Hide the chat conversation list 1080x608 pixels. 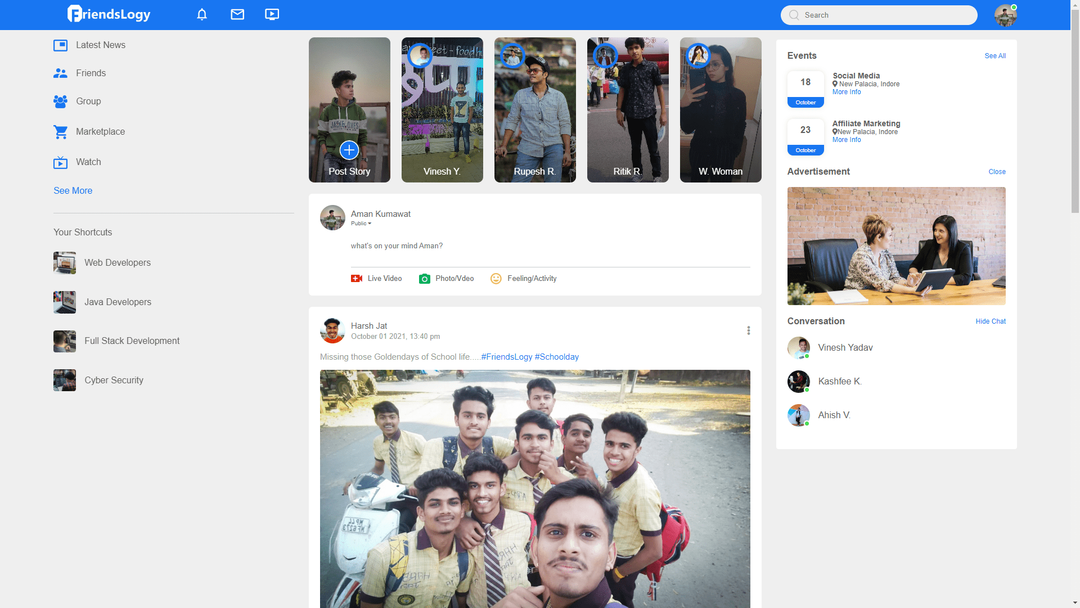coord(990,321)
